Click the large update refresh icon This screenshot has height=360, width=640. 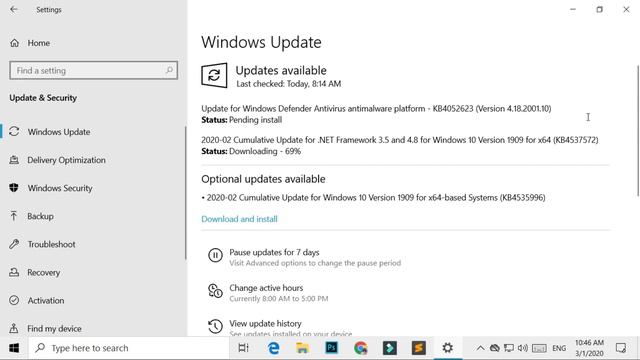214,75
